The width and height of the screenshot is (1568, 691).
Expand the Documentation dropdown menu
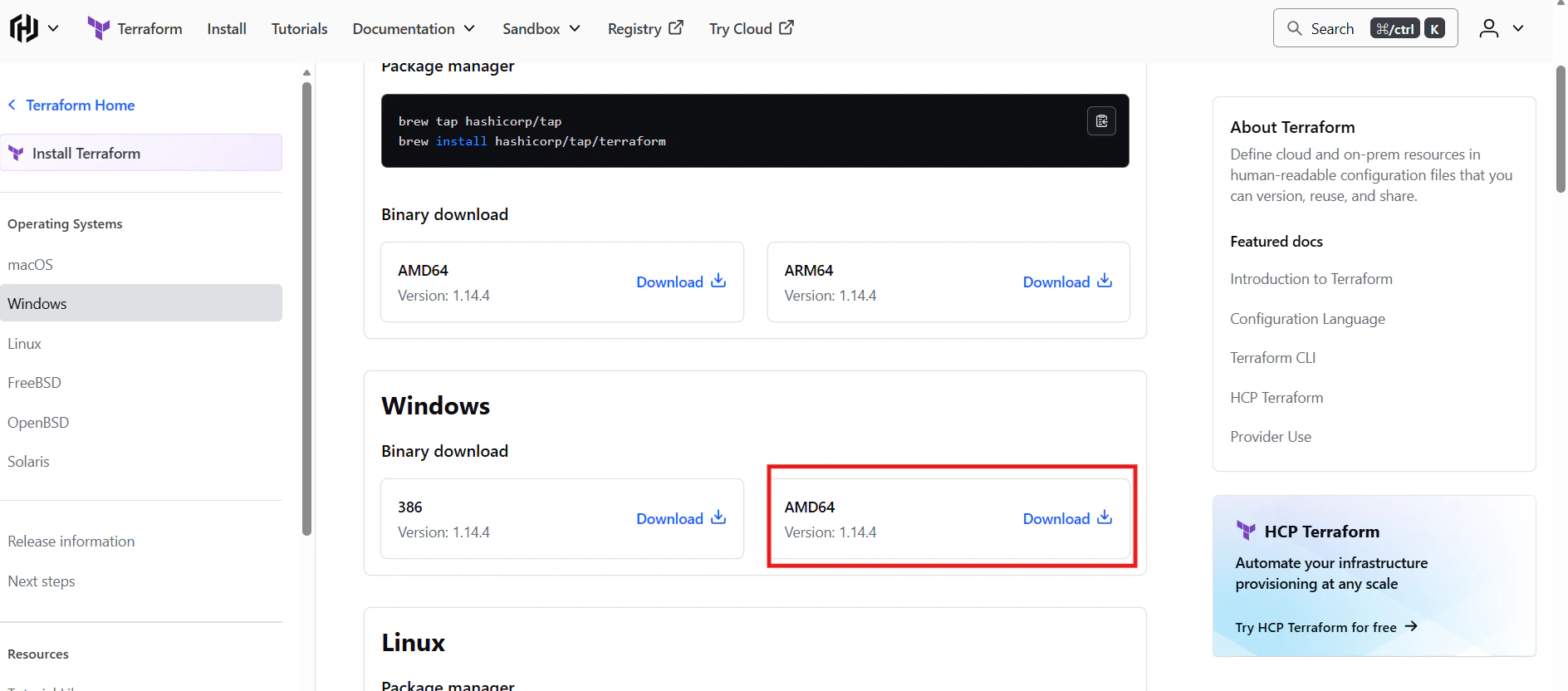[414, 28]
